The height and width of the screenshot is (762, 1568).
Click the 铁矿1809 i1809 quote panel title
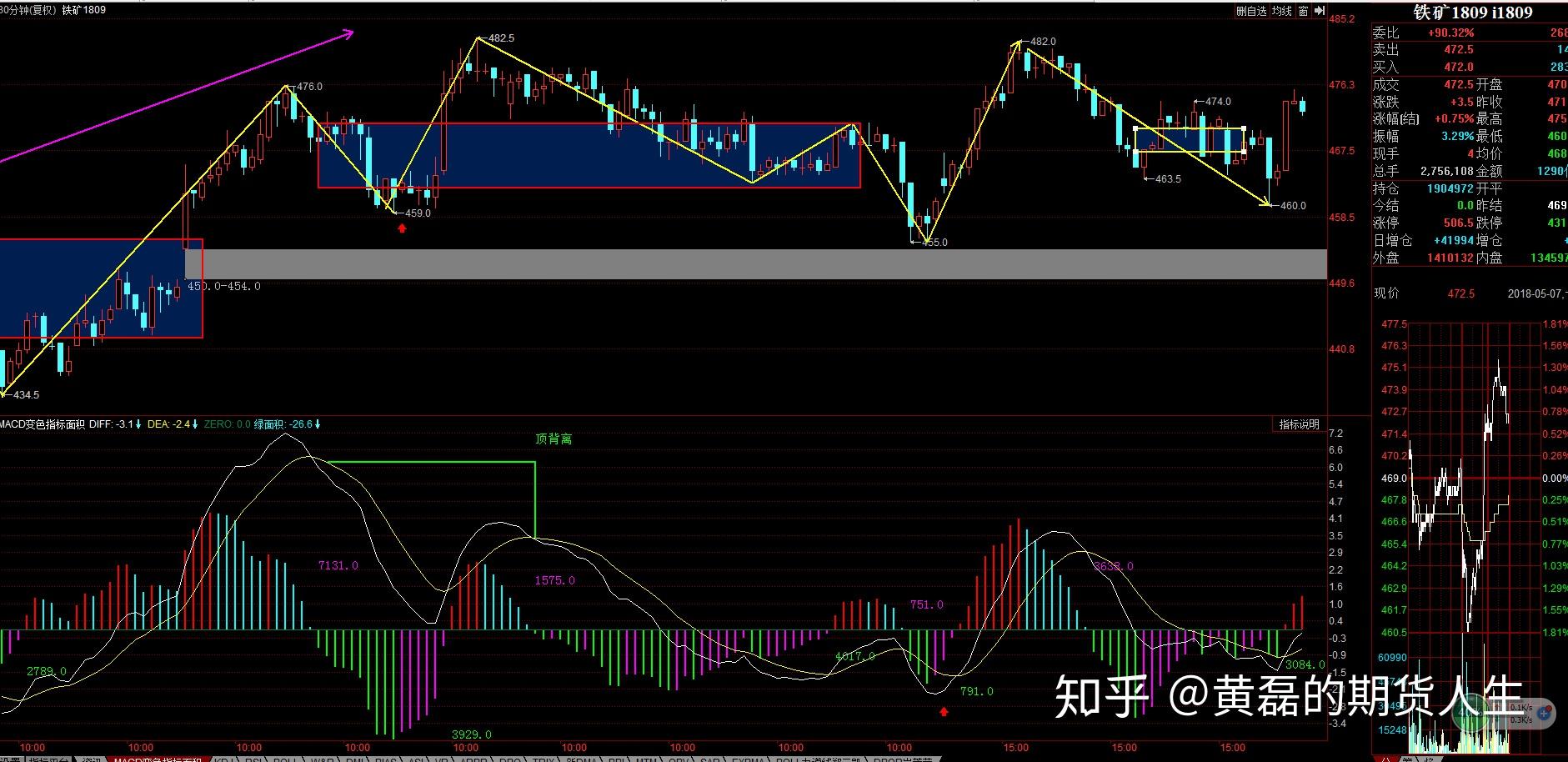(x=1473, y=12)
